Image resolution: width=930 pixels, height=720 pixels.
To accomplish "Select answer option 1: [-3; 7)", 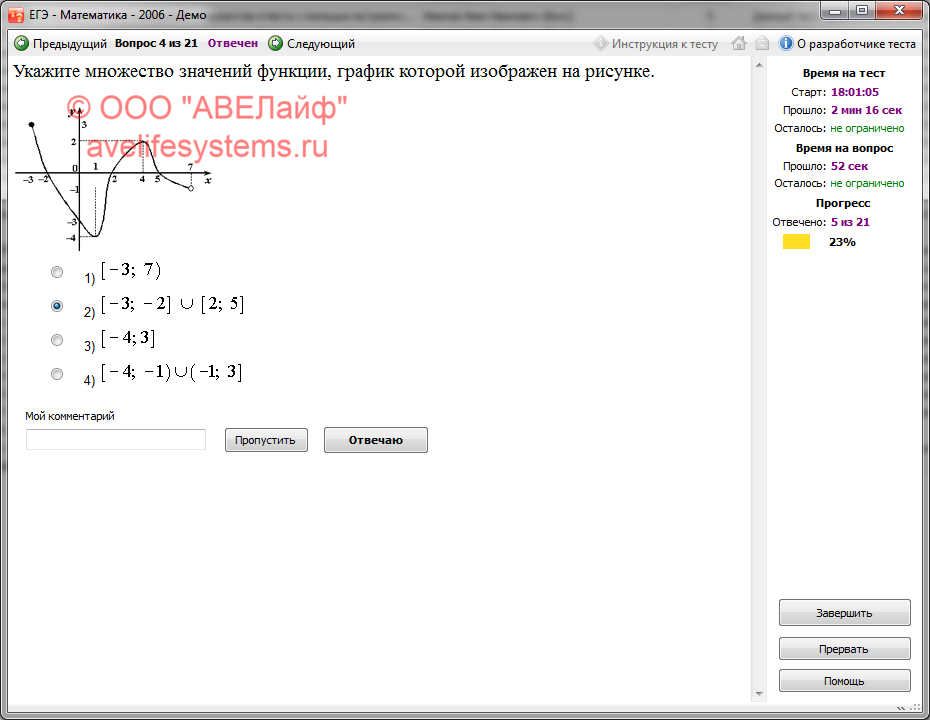I will coord(57,272).
